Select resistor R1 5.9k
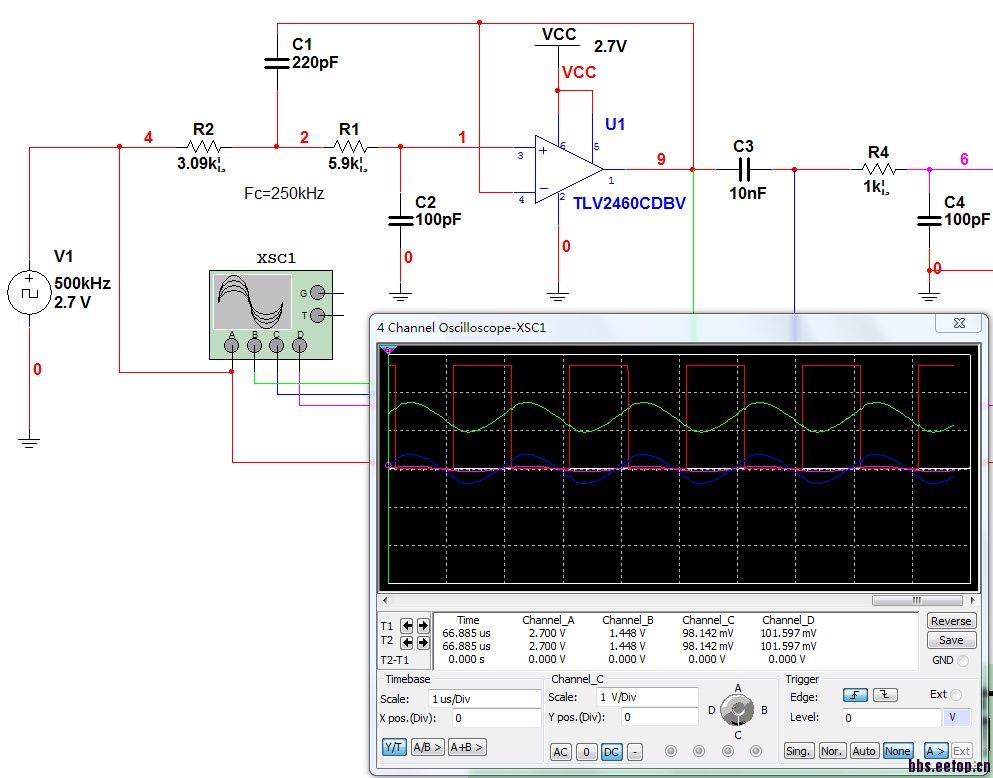Screen dimensions: 993x778 point(350,147)
